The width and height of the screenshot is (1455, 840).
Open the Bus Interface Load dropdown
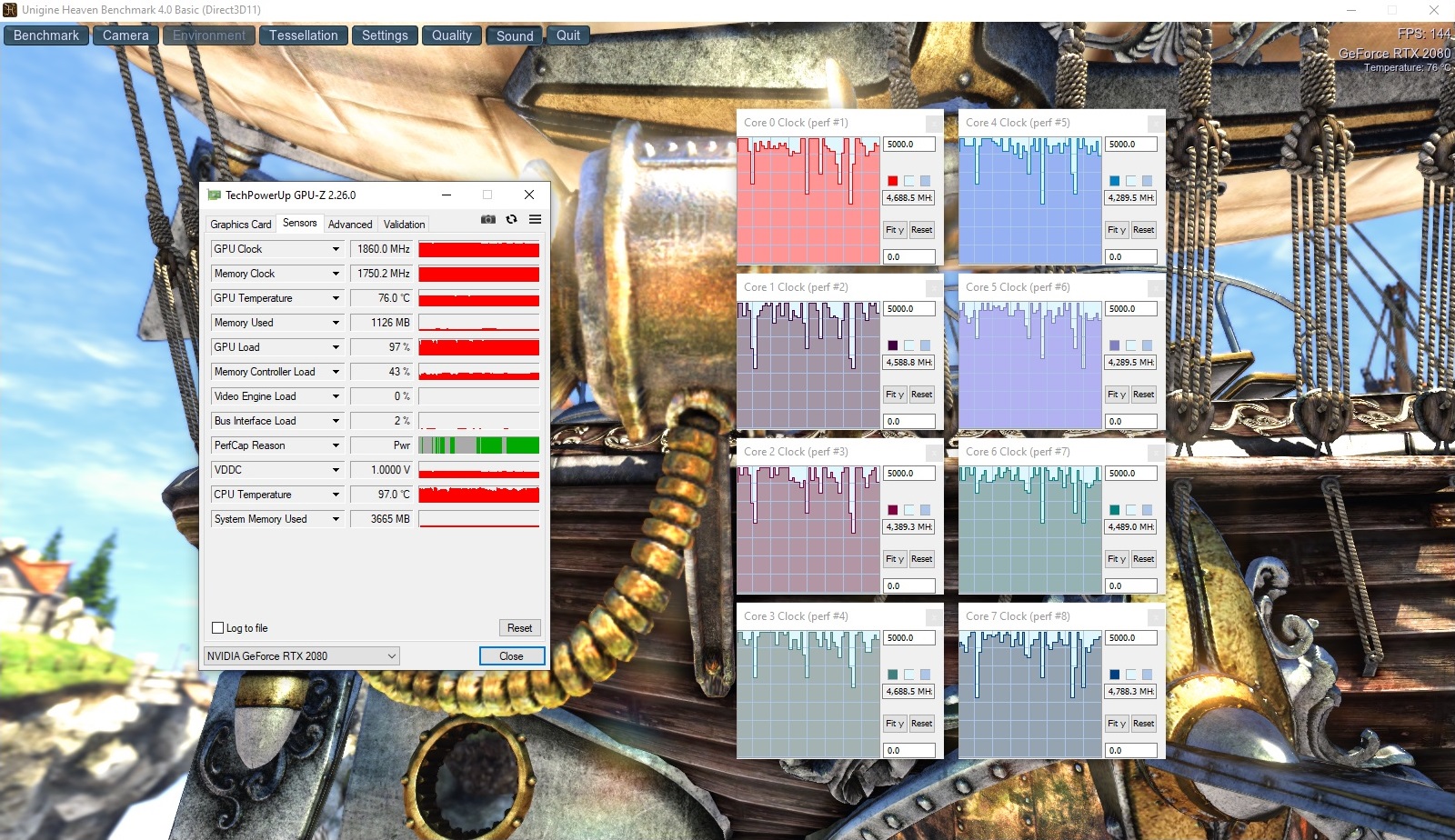336,421
